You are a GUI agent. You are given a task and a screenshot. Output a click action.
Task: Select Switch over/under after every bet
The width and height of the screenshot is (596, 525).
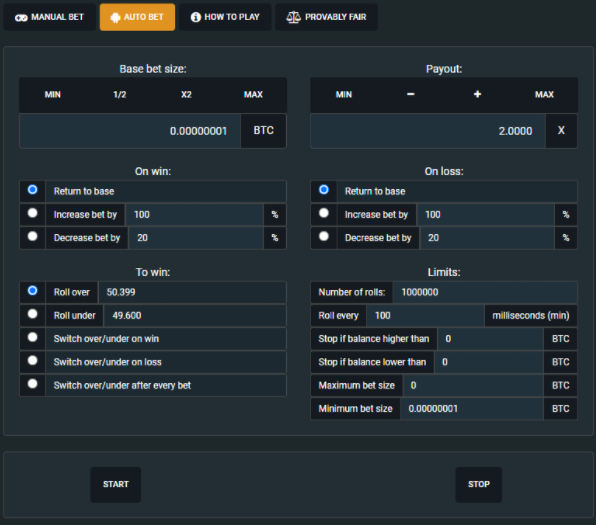[x=33, y=384]
